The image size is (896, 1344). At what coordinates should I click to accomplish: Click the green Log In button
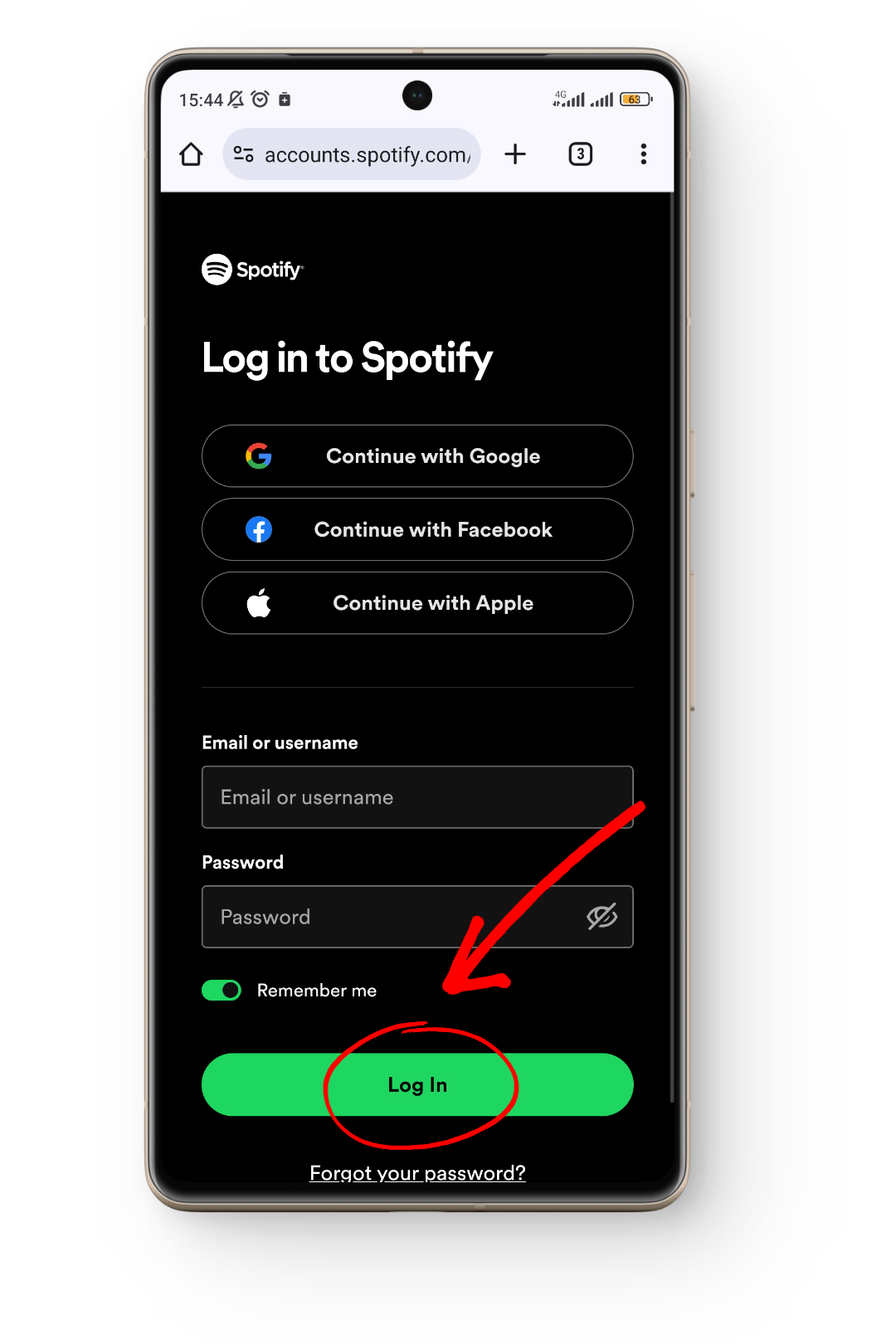pyautogui.click(x=417, y=1085)
